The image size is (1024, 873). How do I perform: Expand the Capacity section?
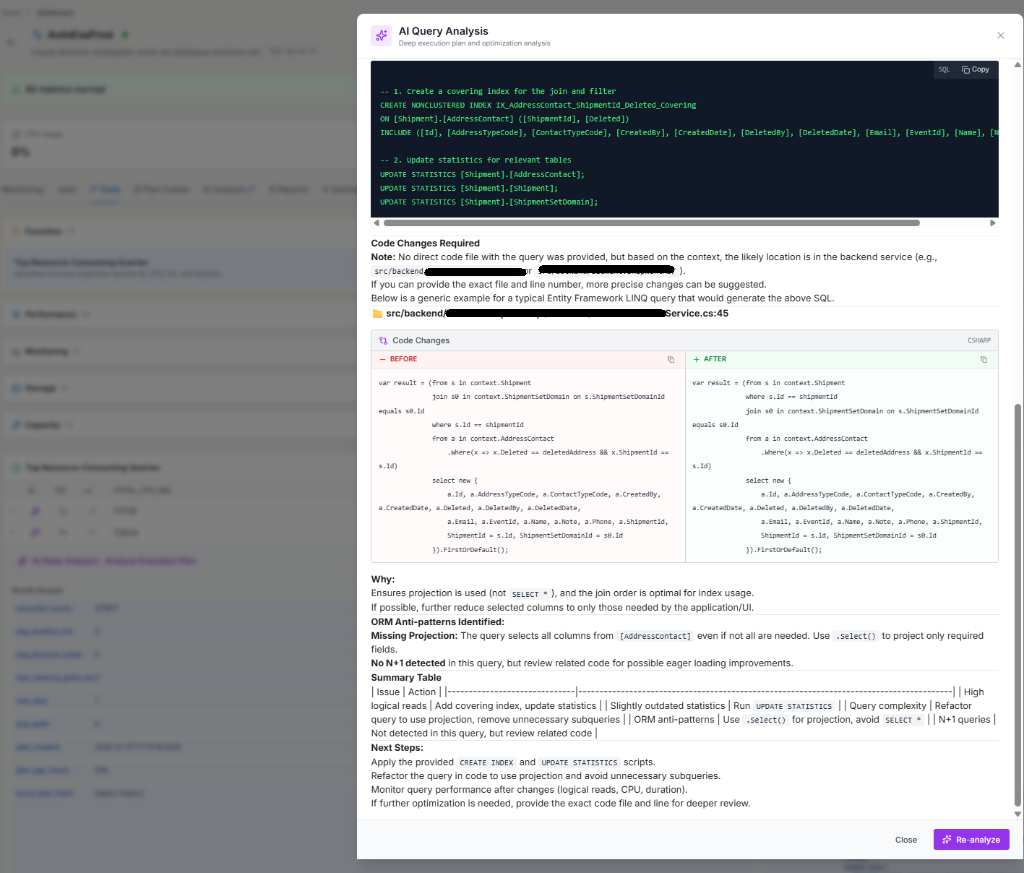coord(43,424)
